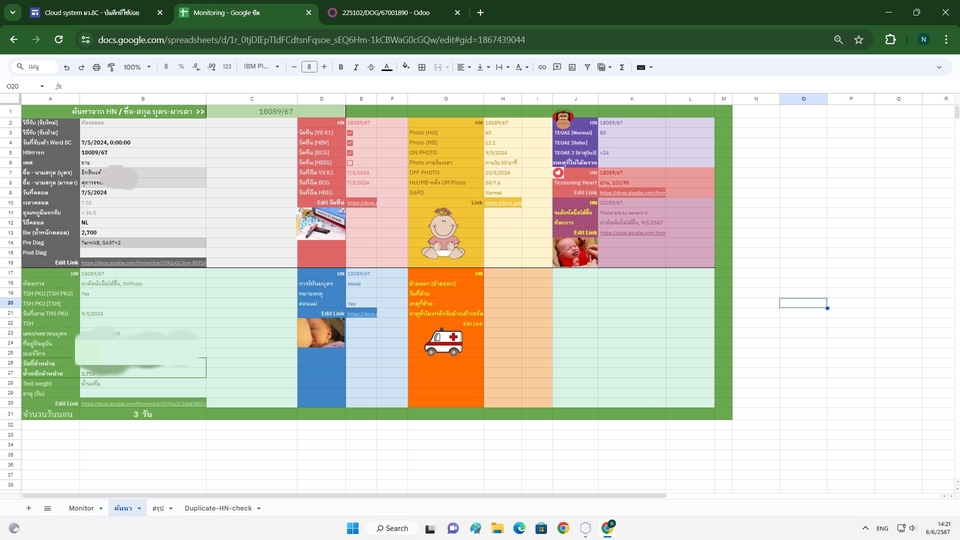This screenshot has height=540, width=960.
Task: Toggle italic formatting
Action: tap(356, 67)
